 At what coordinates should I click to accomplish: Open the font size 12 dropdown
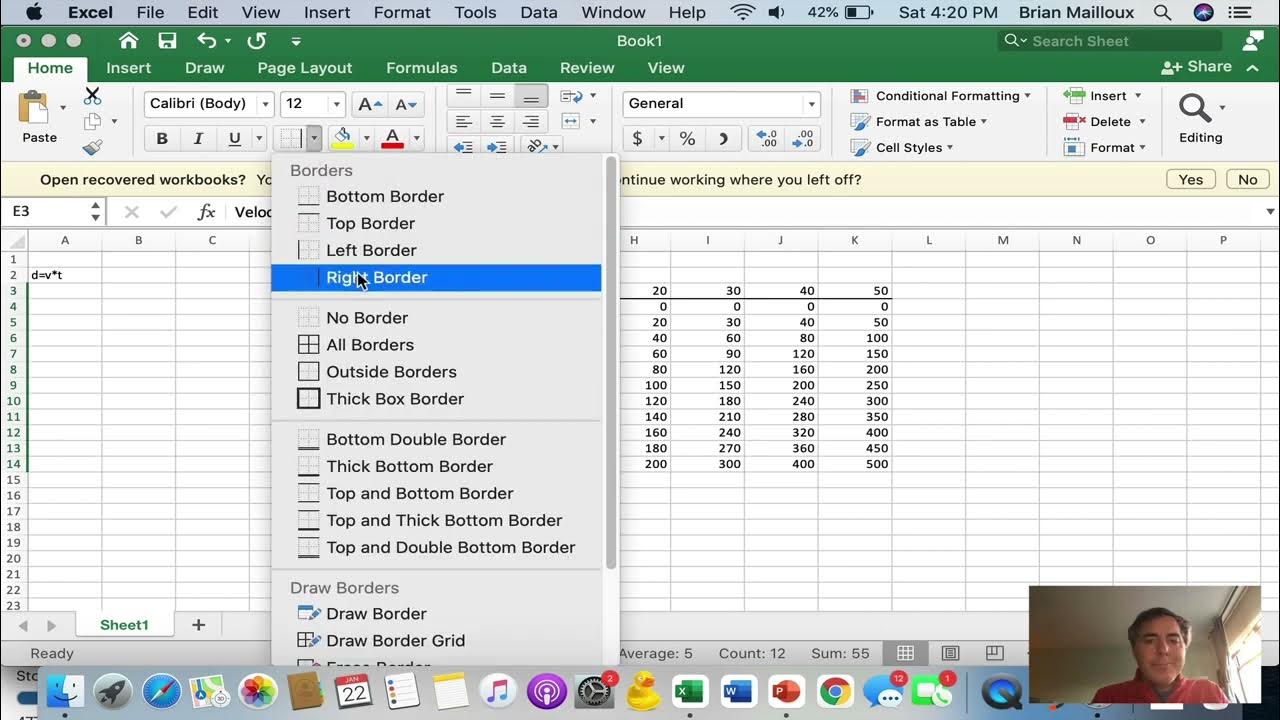click(x=336, y=104)
